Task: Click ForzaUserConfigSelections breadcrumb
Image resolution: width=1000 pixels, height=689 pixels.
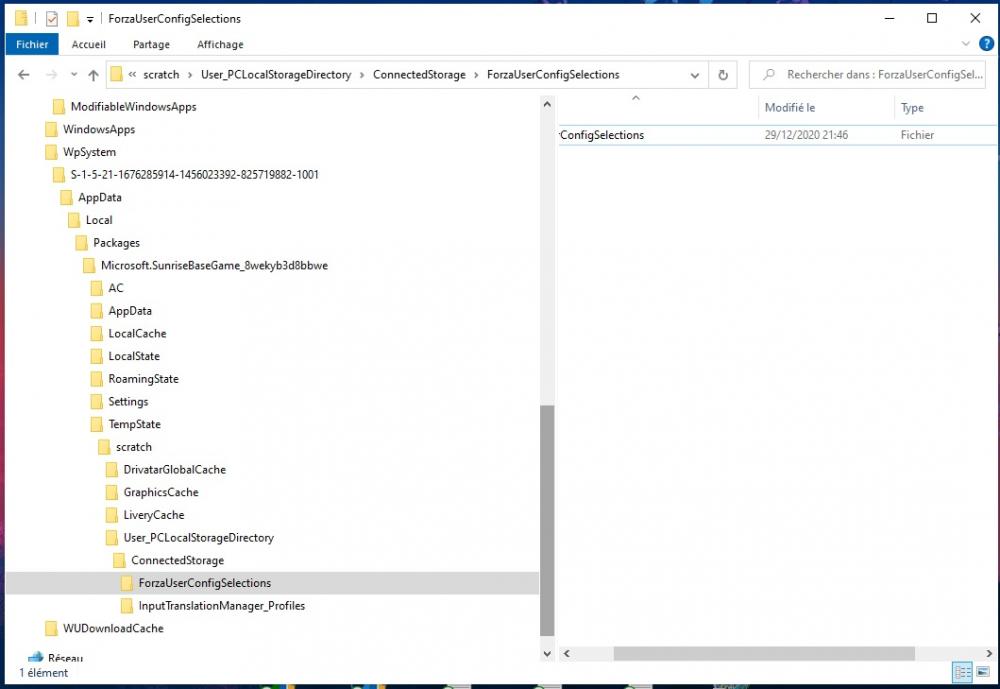Action: (x=553, y=75)
